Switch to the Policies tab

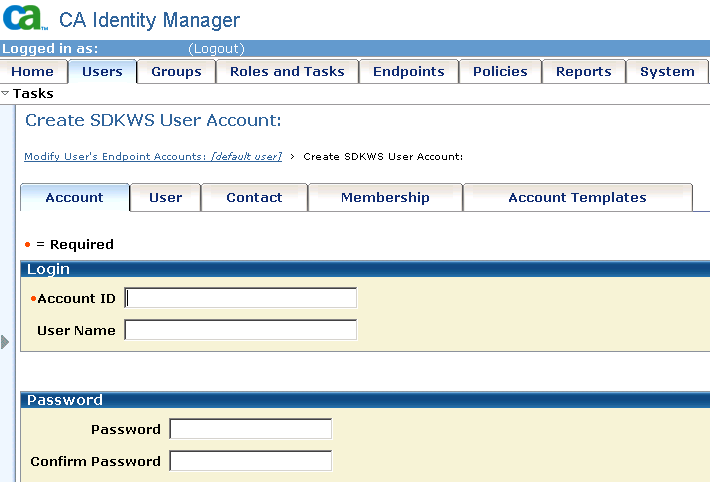tap(500, 72)
